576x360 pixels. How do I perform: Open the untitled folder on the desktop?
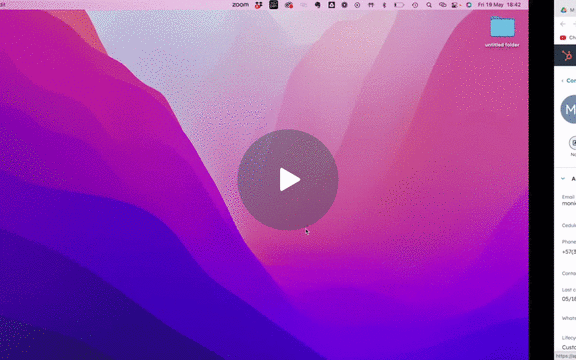tap(502, 32)
